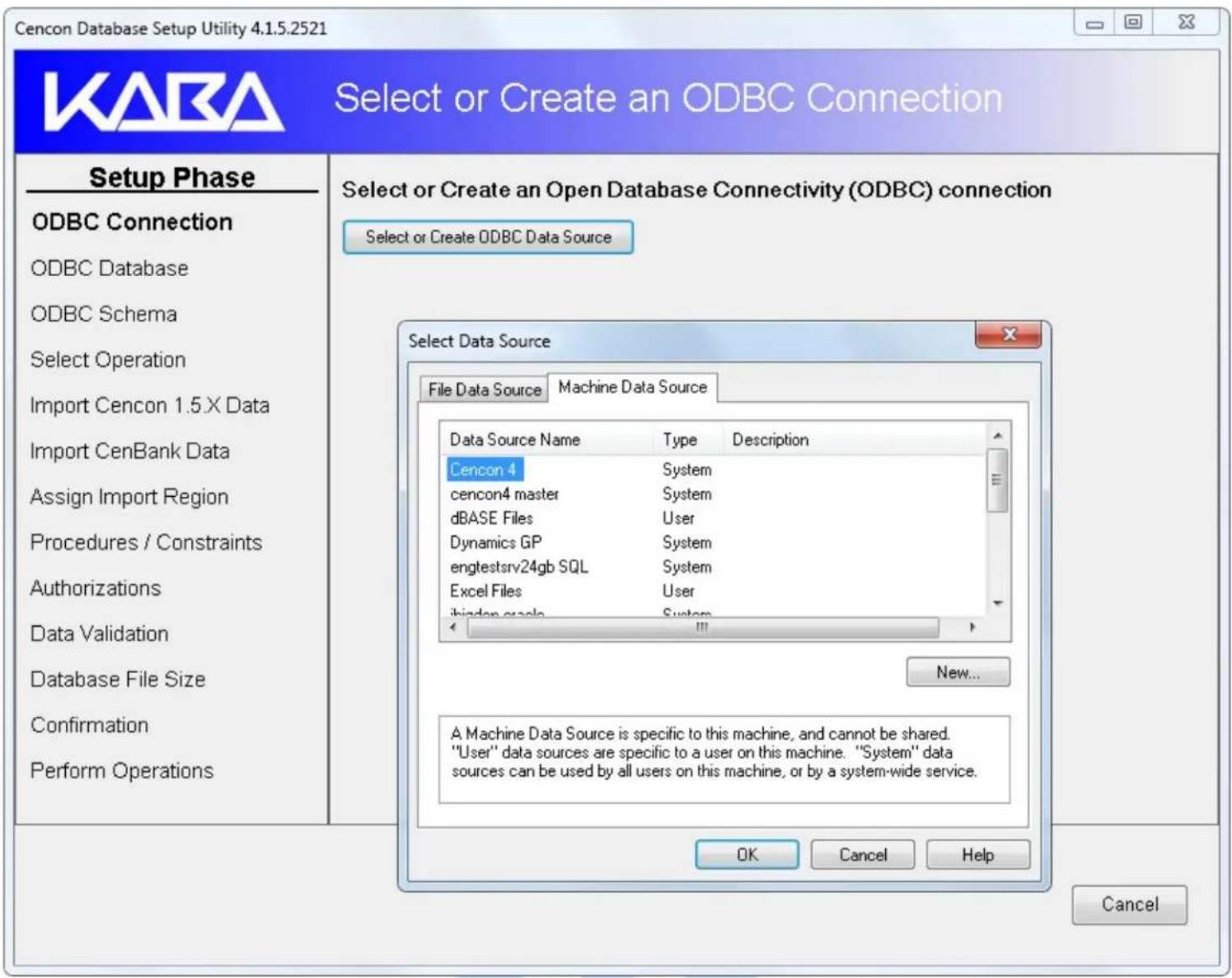This screenshot has height=978, width=1232.
Task: Click the Perform Operations phase
Action: point(122,771)
